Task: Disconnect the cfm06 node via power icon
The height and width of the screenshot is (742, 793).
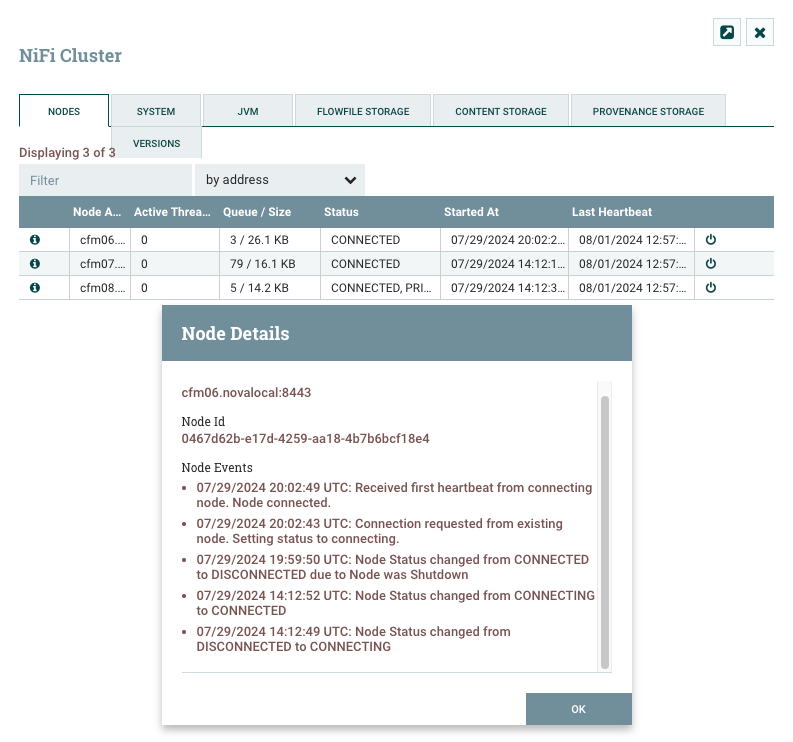Action: point(711,240)
